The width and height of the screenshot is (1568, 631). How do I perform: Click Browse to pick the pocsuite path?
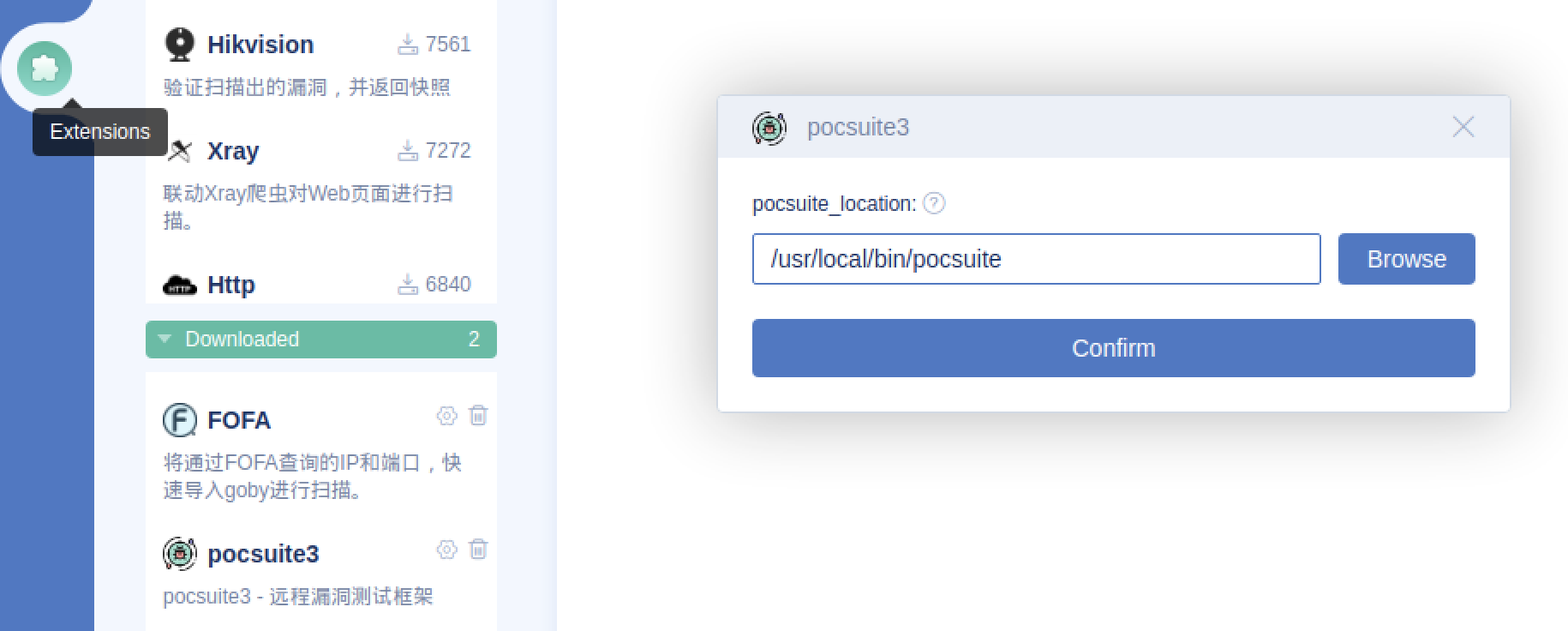click(1405, 259)
